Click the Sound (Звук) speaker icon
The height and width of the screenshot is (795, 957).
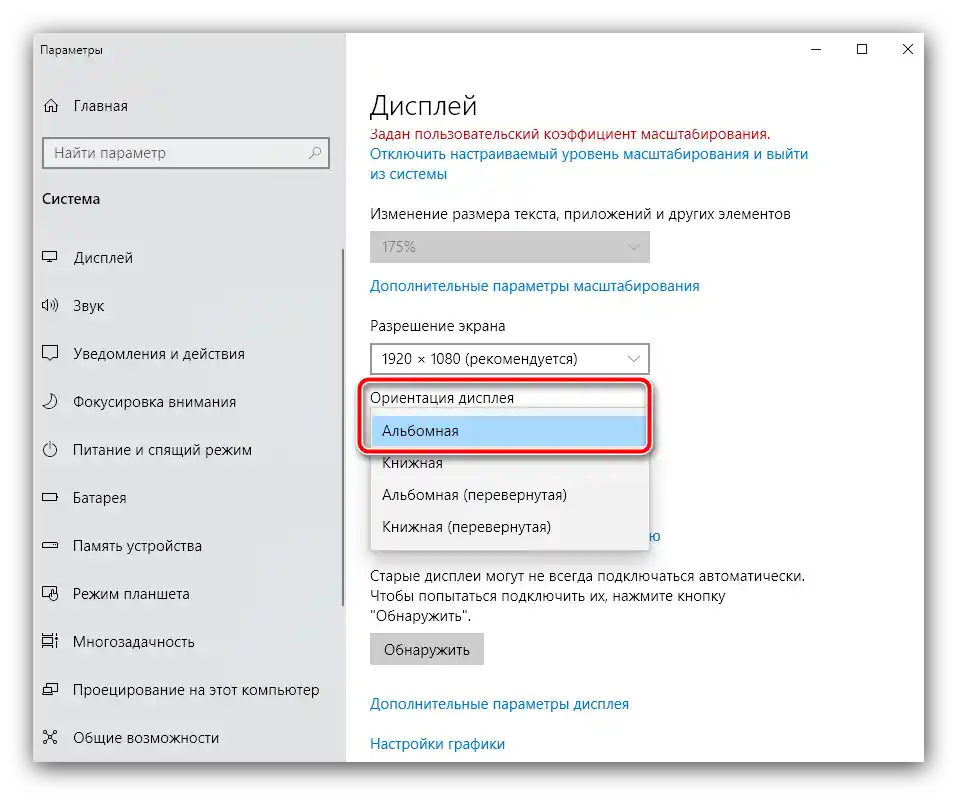coord(51,306)
